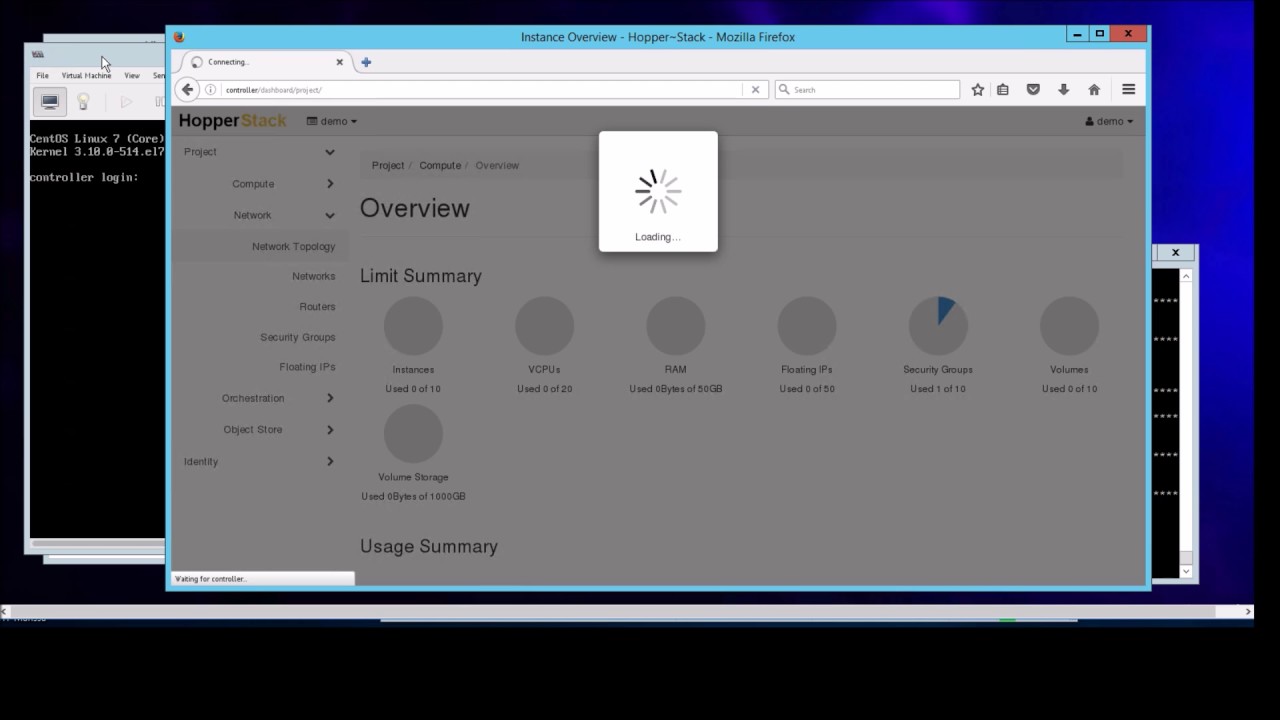Click the Firefox URL address field
Image resolution: width=1280 pixels, height=720 pixels.
click(482, 89)
